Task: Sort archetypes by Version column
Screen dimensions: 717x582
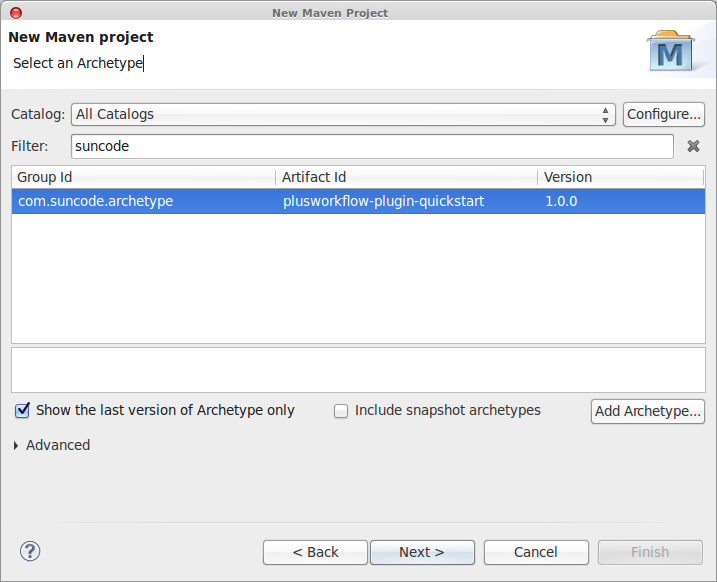Action: point(620,177)
